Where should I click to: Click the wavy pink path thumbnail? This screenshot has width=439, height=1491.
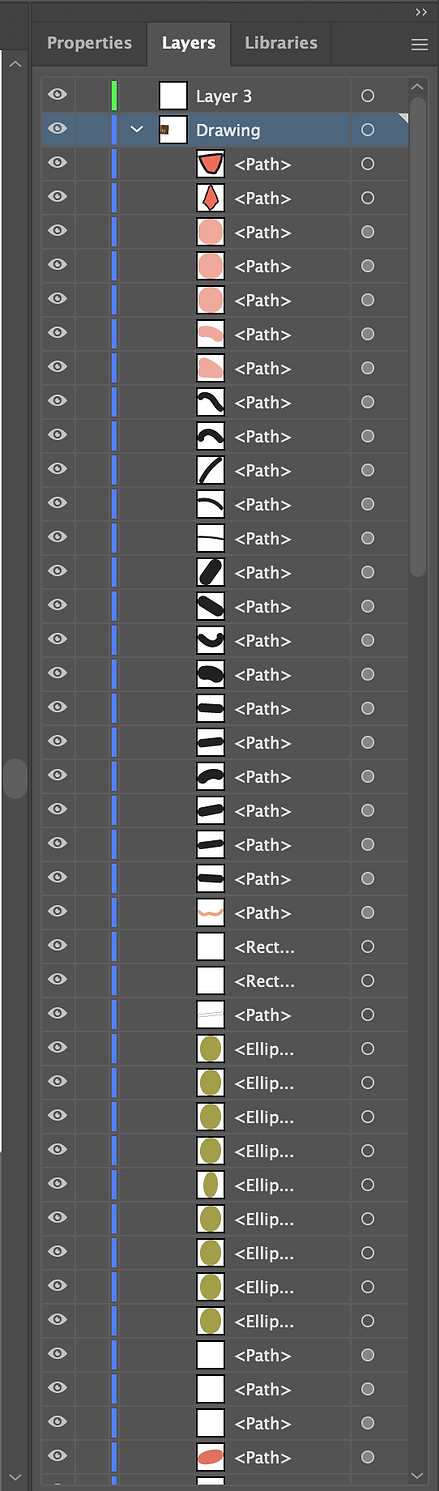tap(210, 913)
